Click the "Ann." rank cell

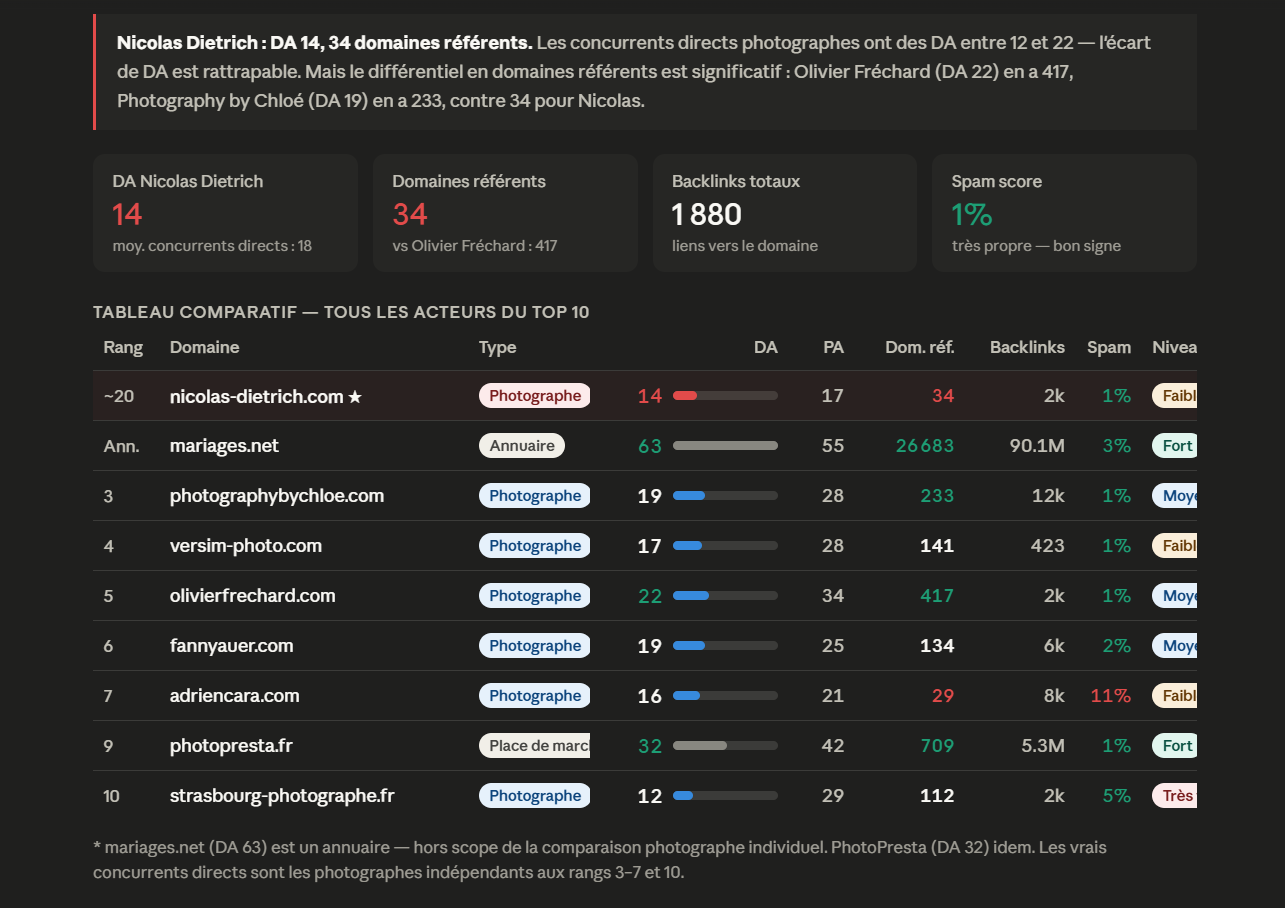(x=121, y=446)
